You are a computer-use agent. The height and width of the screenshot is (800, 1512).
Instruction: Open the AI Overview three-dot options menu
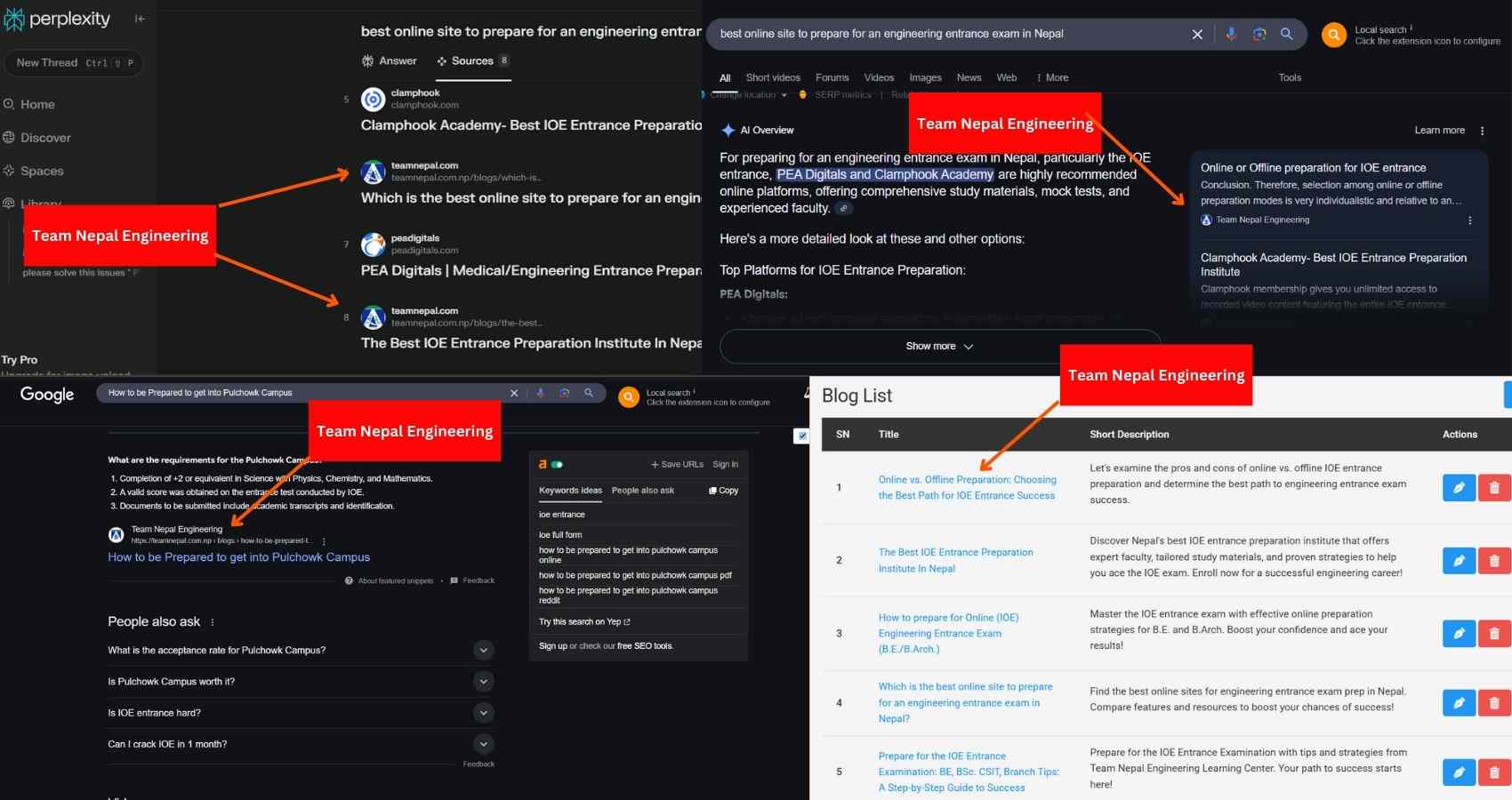coord(1482,131)
